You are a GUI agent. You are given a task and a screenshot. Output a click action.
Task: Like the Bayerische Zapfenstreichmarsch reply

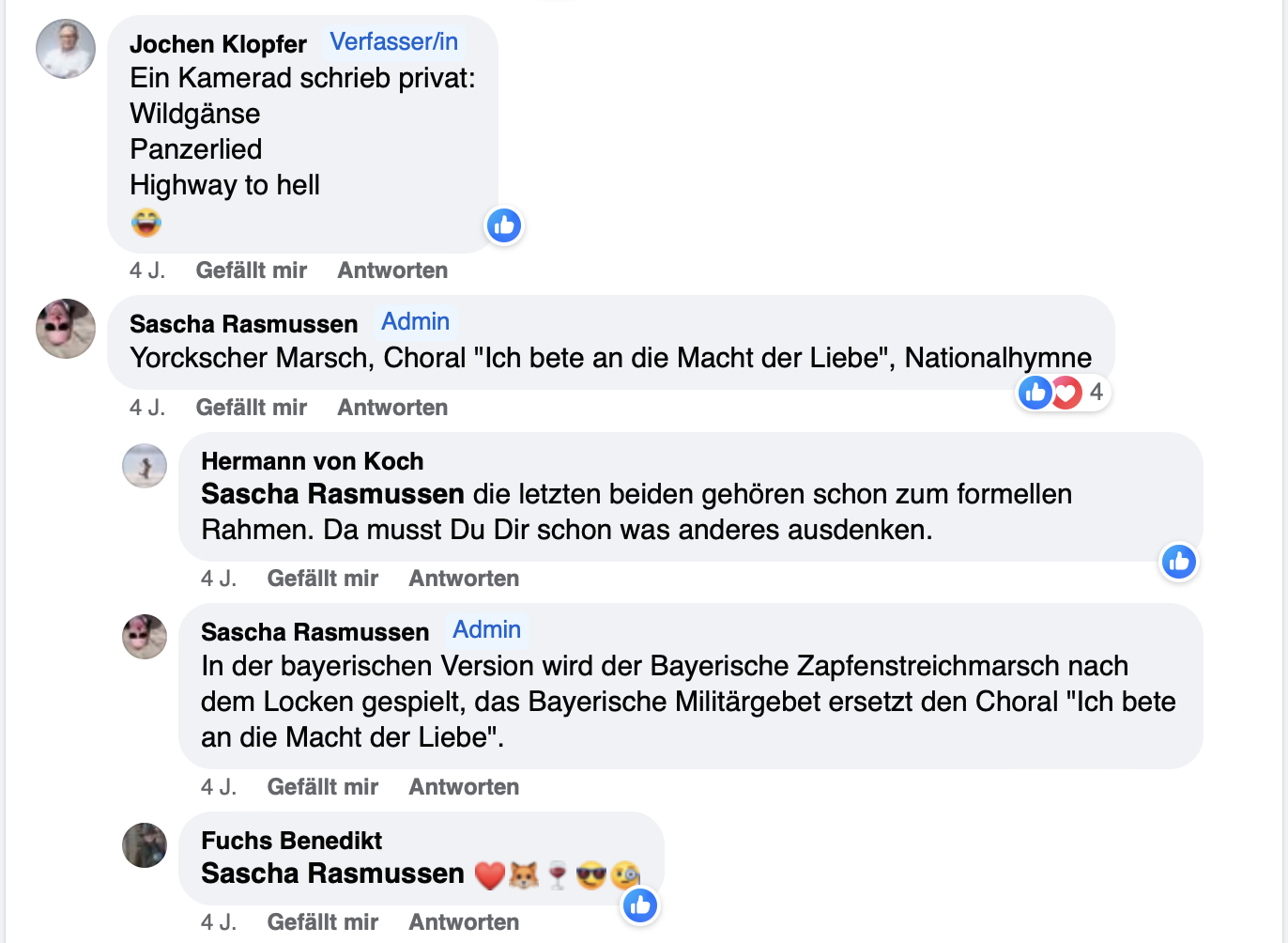pyautogui.click(x=322, y=787)
